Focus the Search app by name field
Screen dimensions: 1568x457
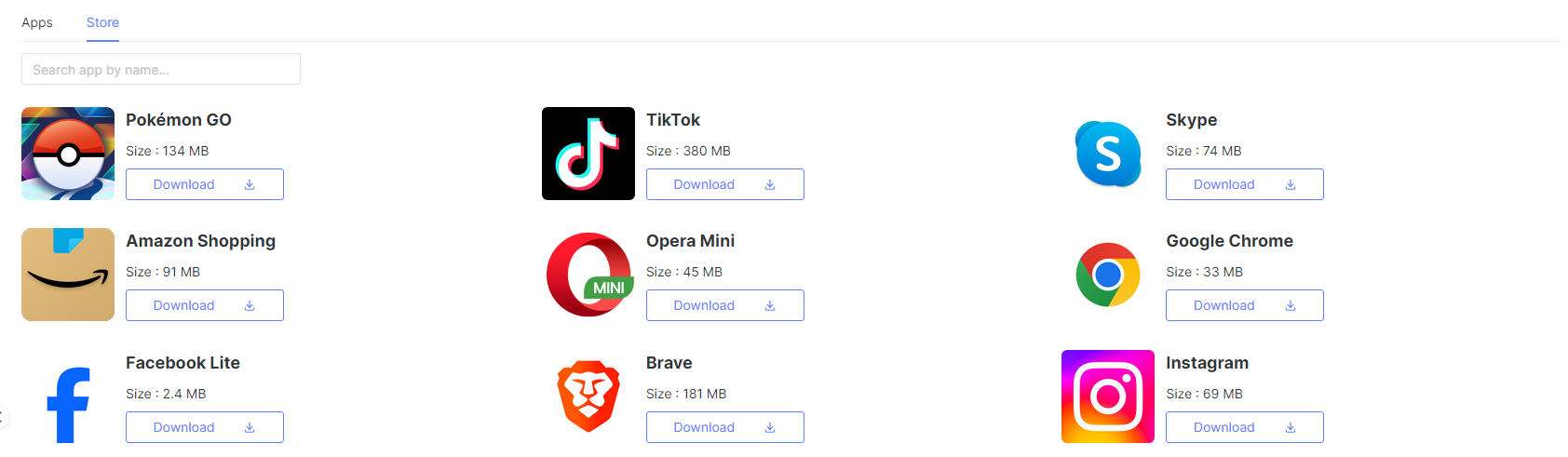pyautogui.click(x=161, y=70)
